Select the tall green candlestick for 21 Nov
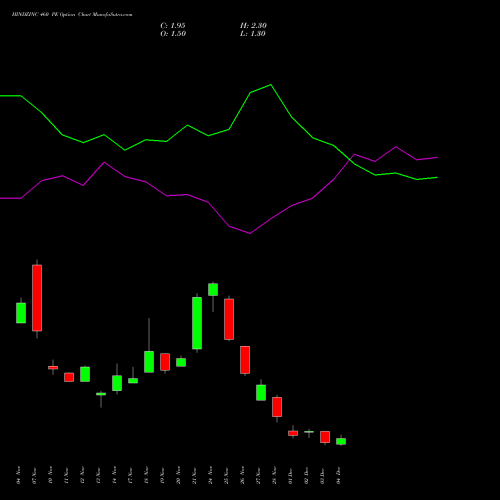The width and height of the screenshot is (500, 500). tap(197, 323)
